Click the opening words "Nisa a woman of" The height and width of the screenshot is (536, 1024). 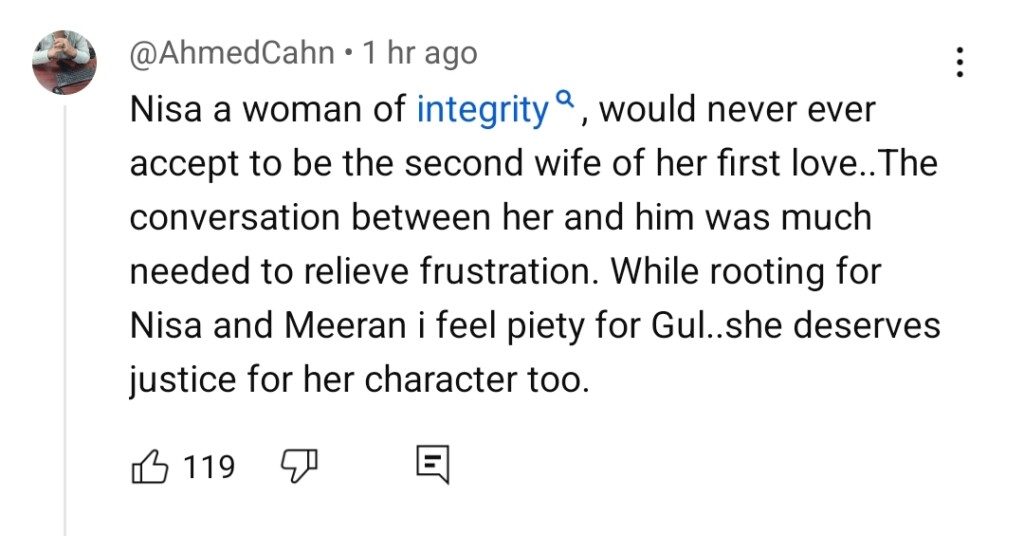(x=268, y=109)
